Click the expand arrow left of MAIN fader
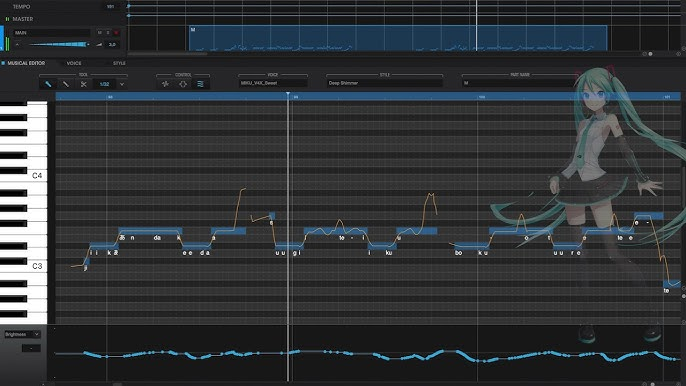686x386 pixels. pyautogui.click(x=17, y=45)
